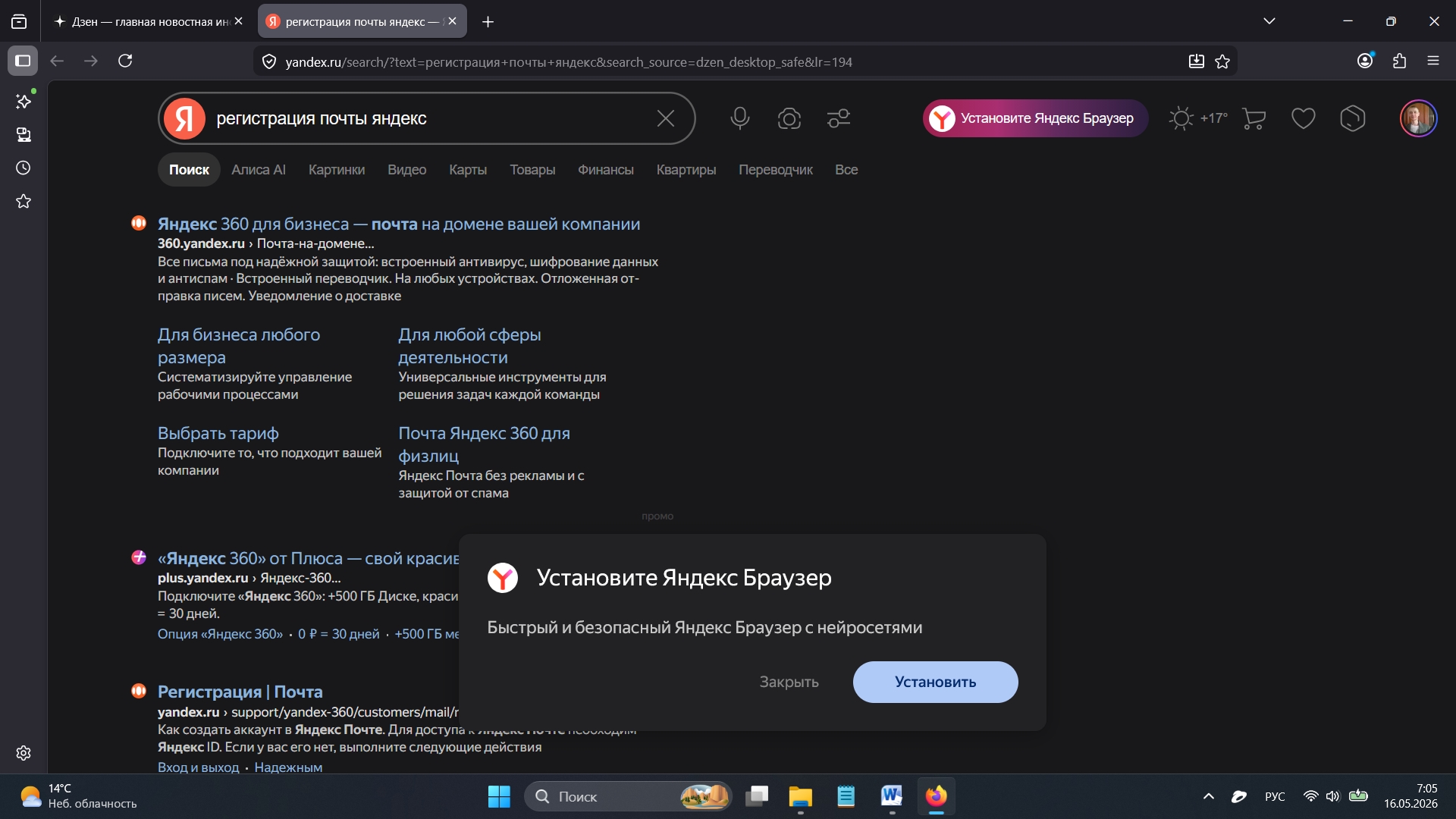Image resolution: width=1456 pixels, height=819 pixels.
Task: Open the shopping cart icon
Action: pos(1254,118)
